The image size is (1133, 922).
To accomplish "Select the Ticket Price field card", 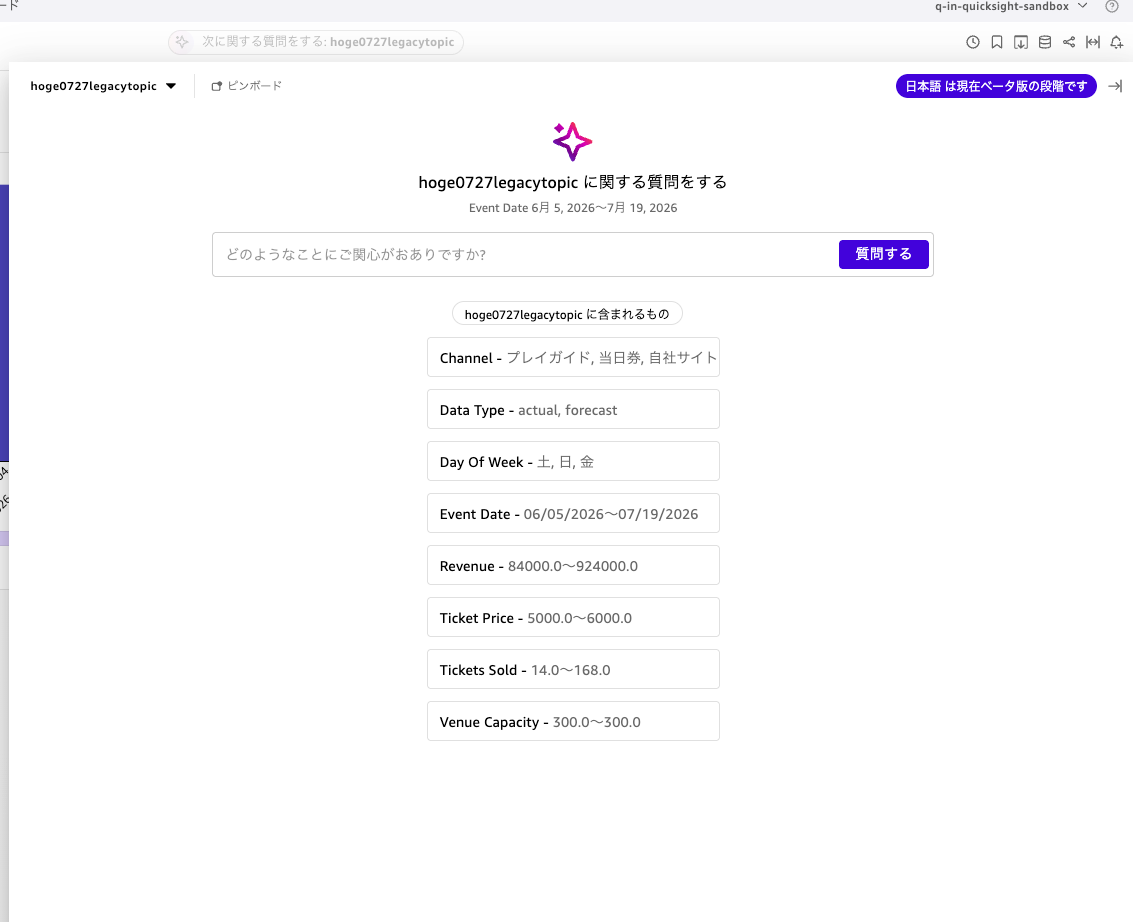I will (573, 617).
